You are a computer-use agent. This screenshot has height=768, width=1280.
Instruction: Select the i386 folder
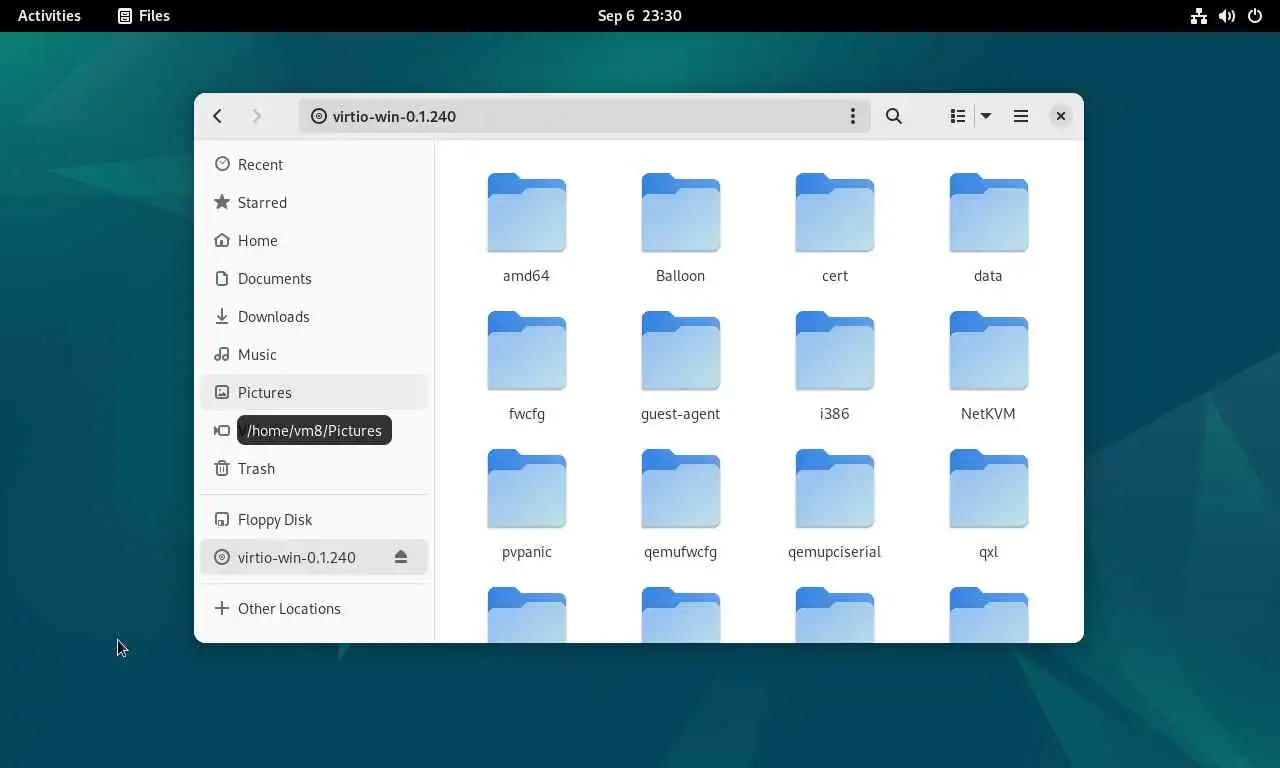834,366
